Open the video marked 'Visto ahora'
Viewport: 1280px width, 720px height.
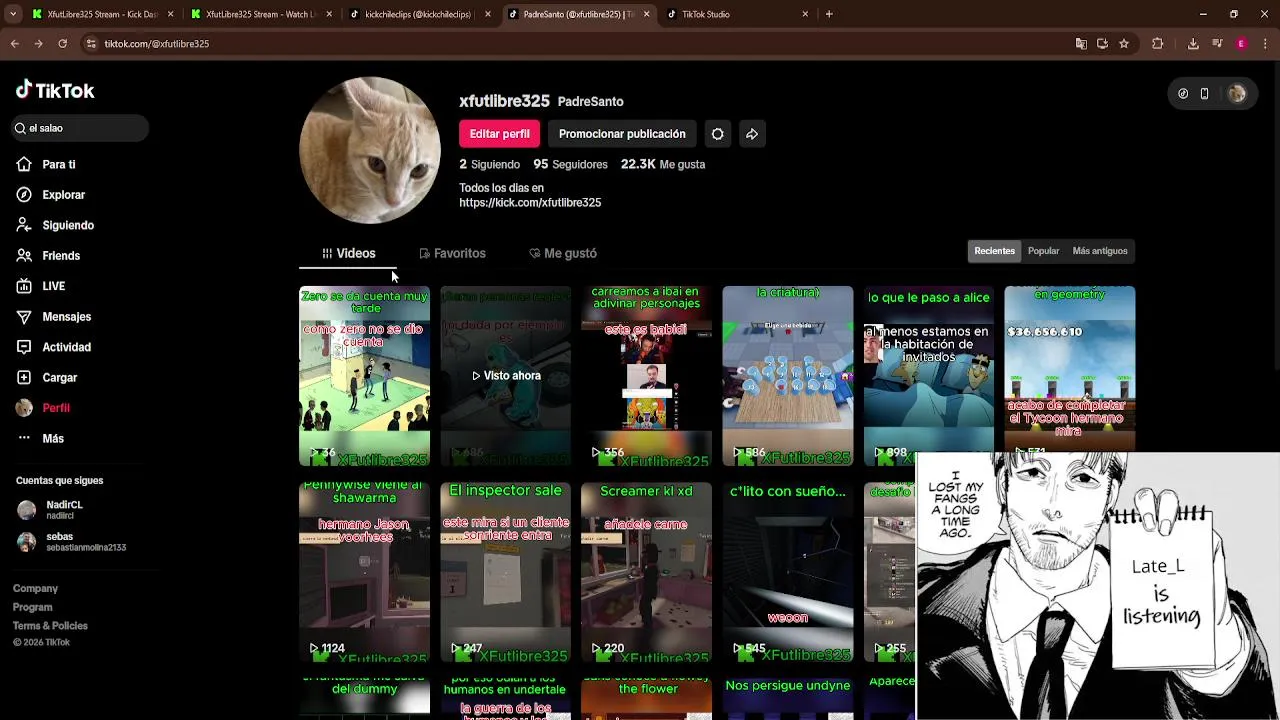(505, 376)
